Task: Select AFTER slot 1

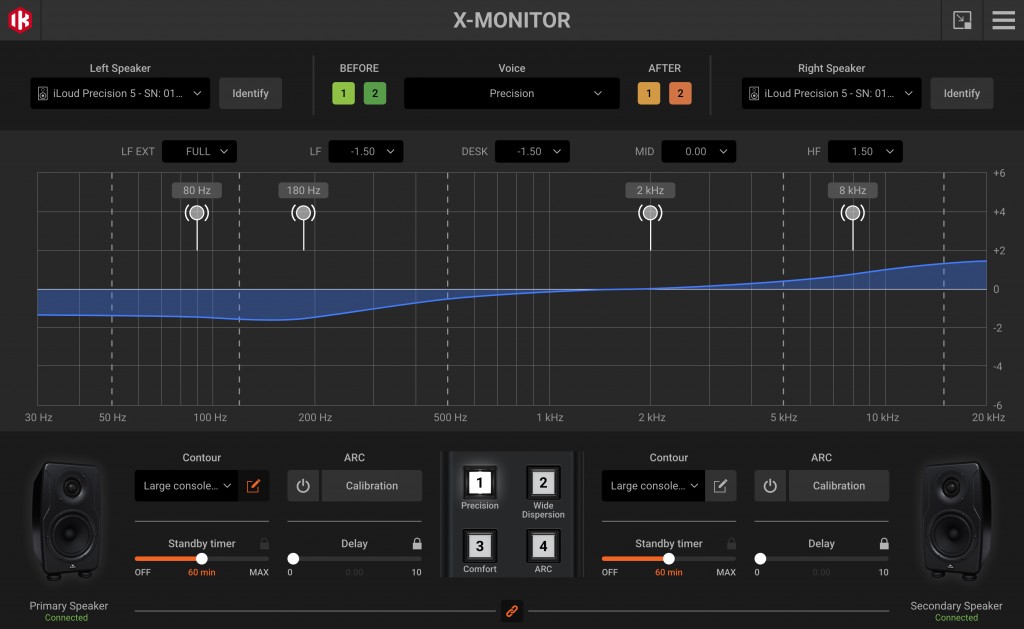Action: pyautogui.click(x=649, y=93)
